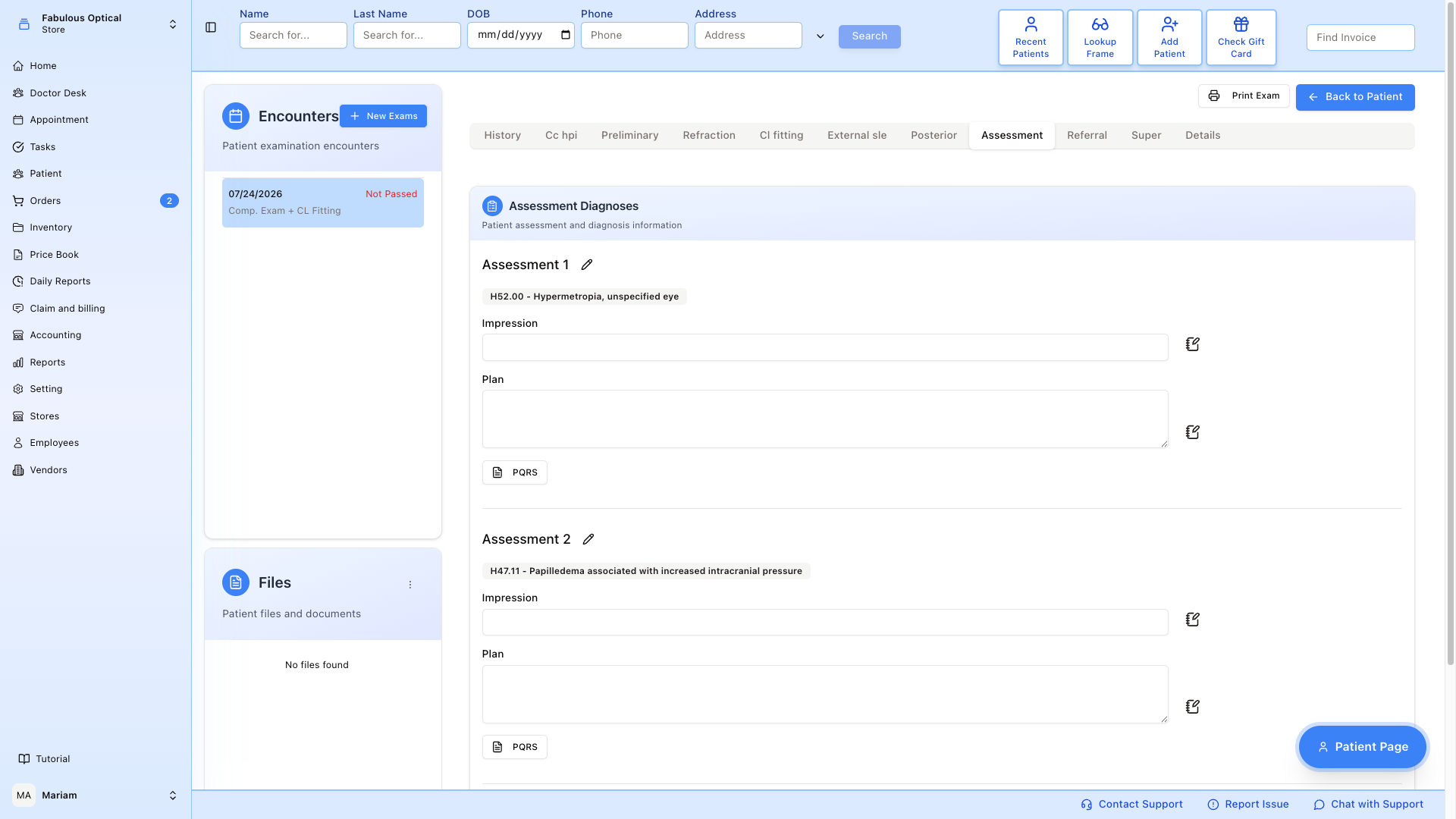
Task: Edit Assessment 2 with the pencil icon
Action: point(588,539)
